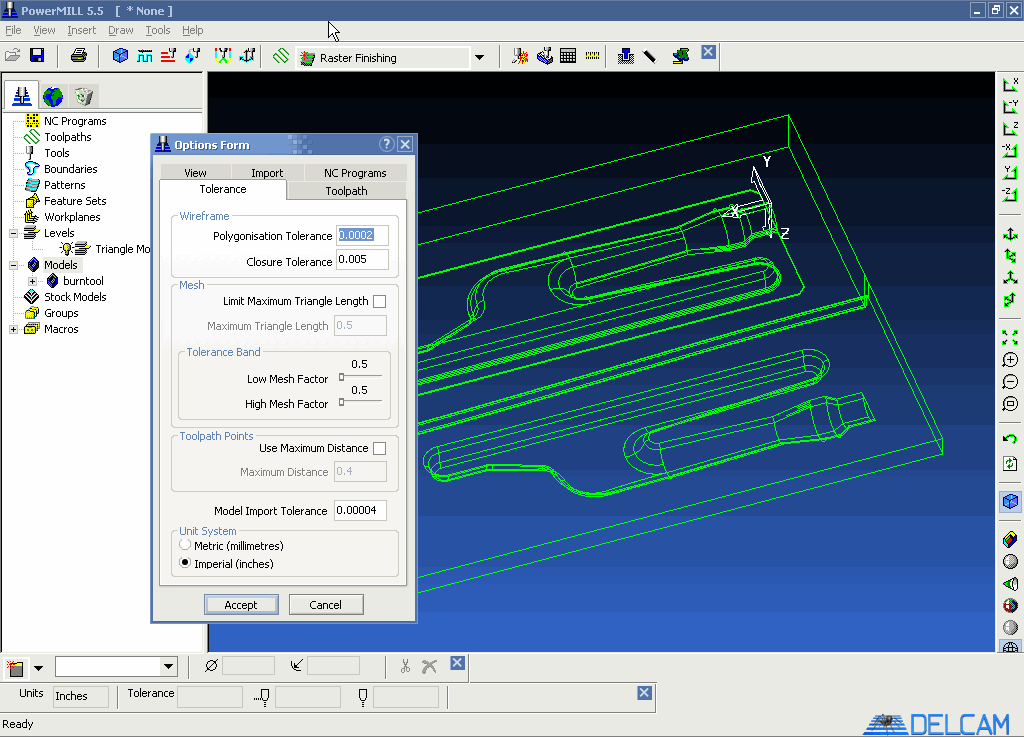
Task: Switch to the Import tab
Action: [x=267, y=172]
